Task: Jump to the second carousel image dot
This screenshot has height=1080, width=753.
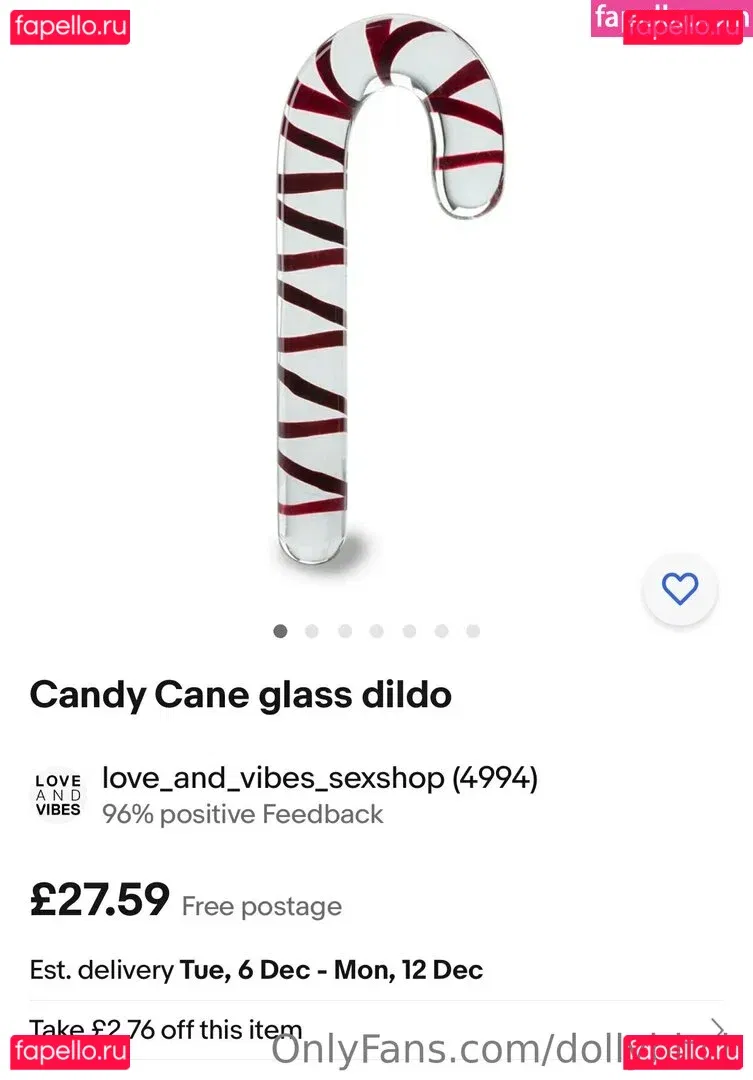Action: (x=312, y=631)
